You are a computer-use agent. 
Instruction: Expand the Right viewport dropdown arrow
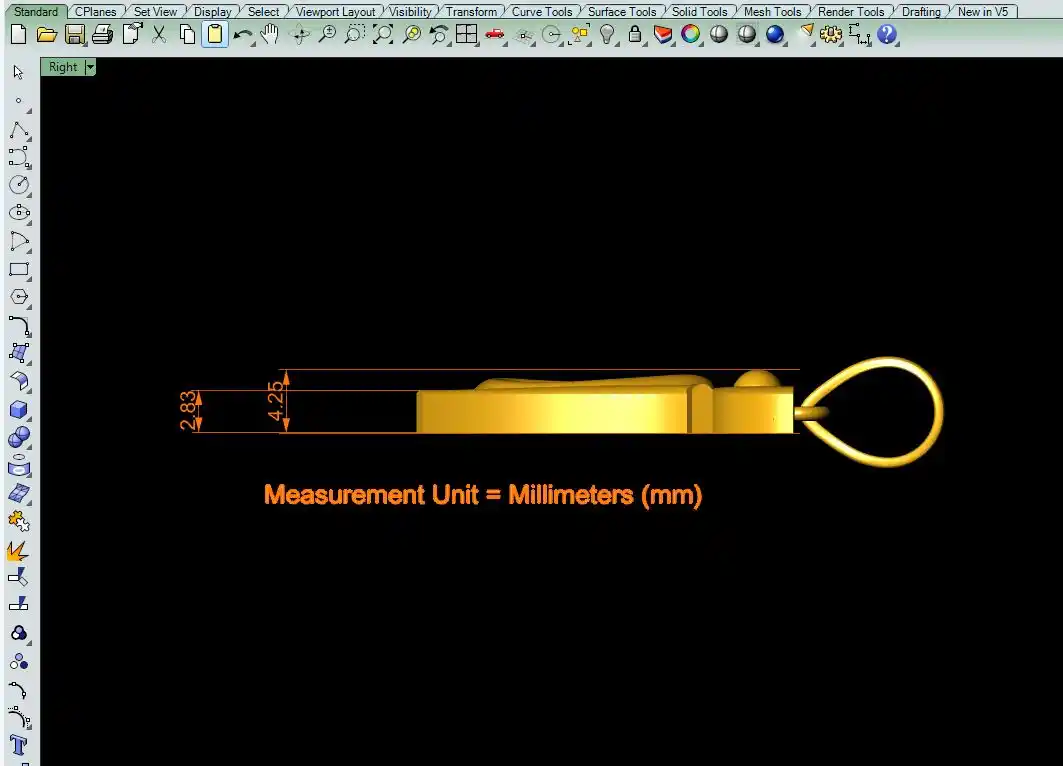[90, 67]
